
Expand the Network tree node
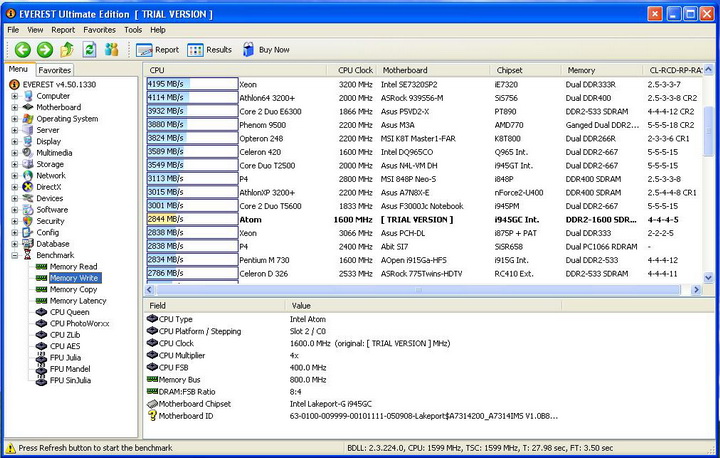point(15,175)
